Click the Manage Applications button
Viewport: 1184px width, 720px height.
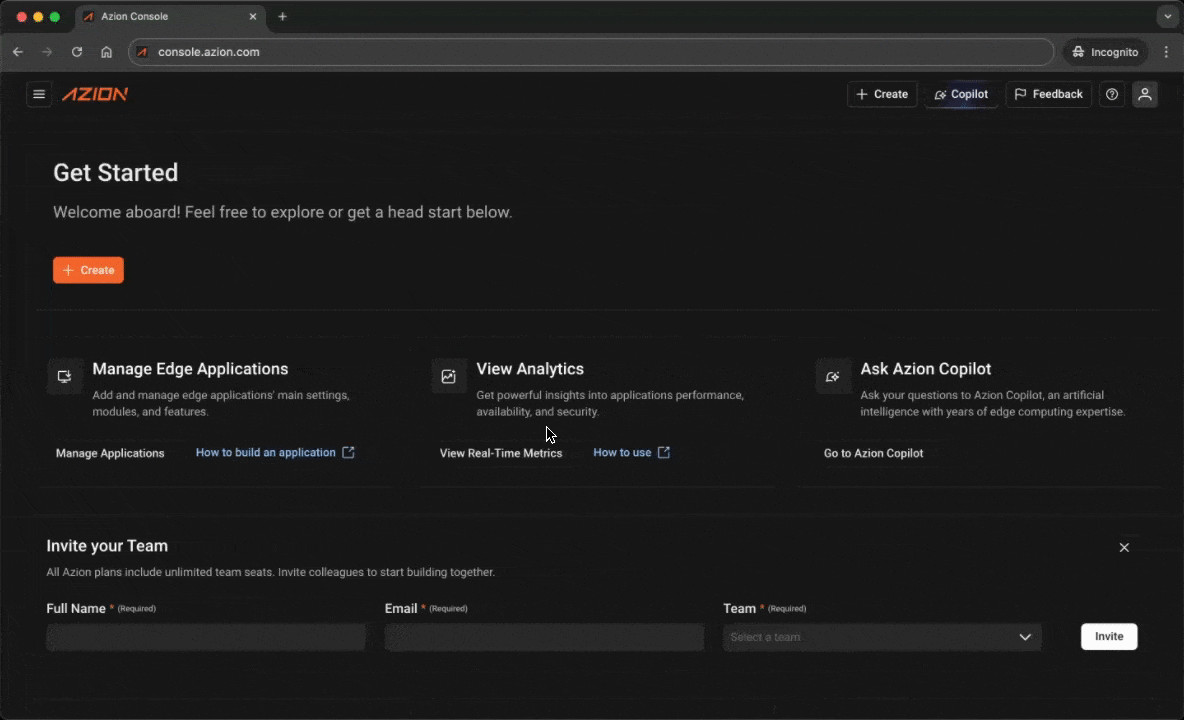[110, 453]
